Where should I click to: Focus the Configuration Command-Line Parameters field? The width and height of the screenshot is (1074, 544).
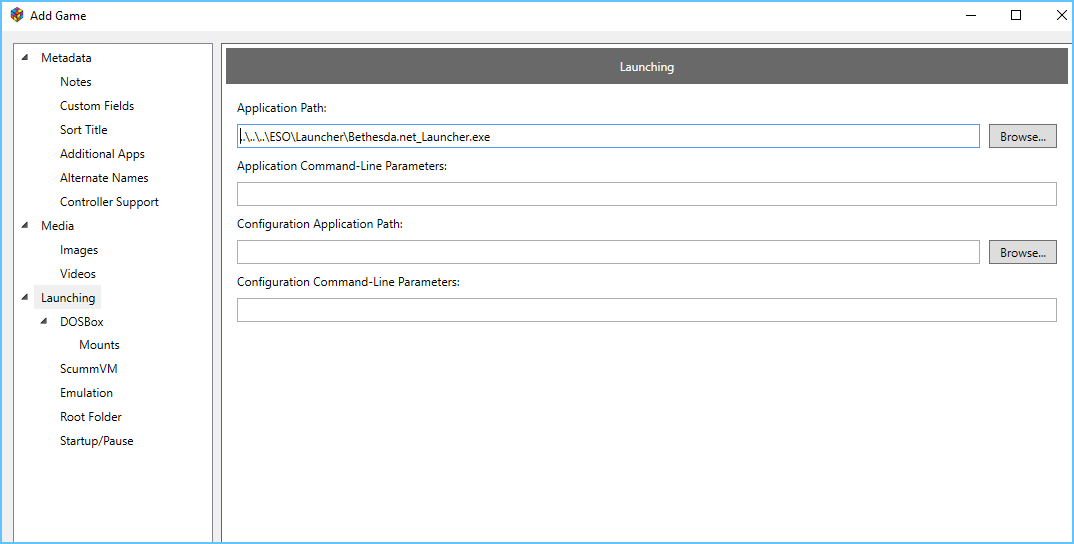click(x=647, y=310)
